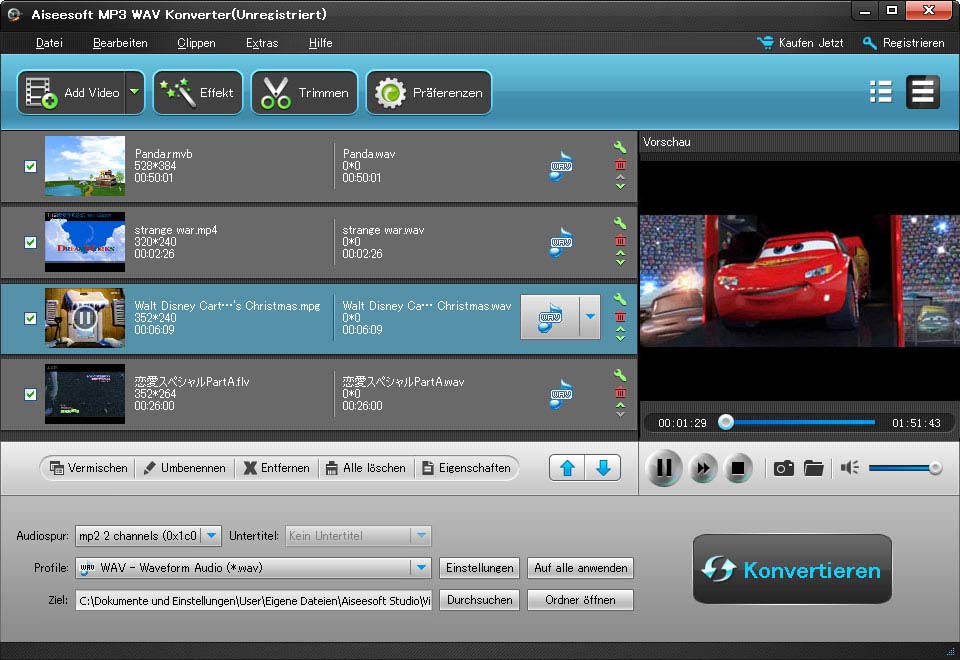Click the Vermischen button
This screenshot has height=660, width=960.
88,468
